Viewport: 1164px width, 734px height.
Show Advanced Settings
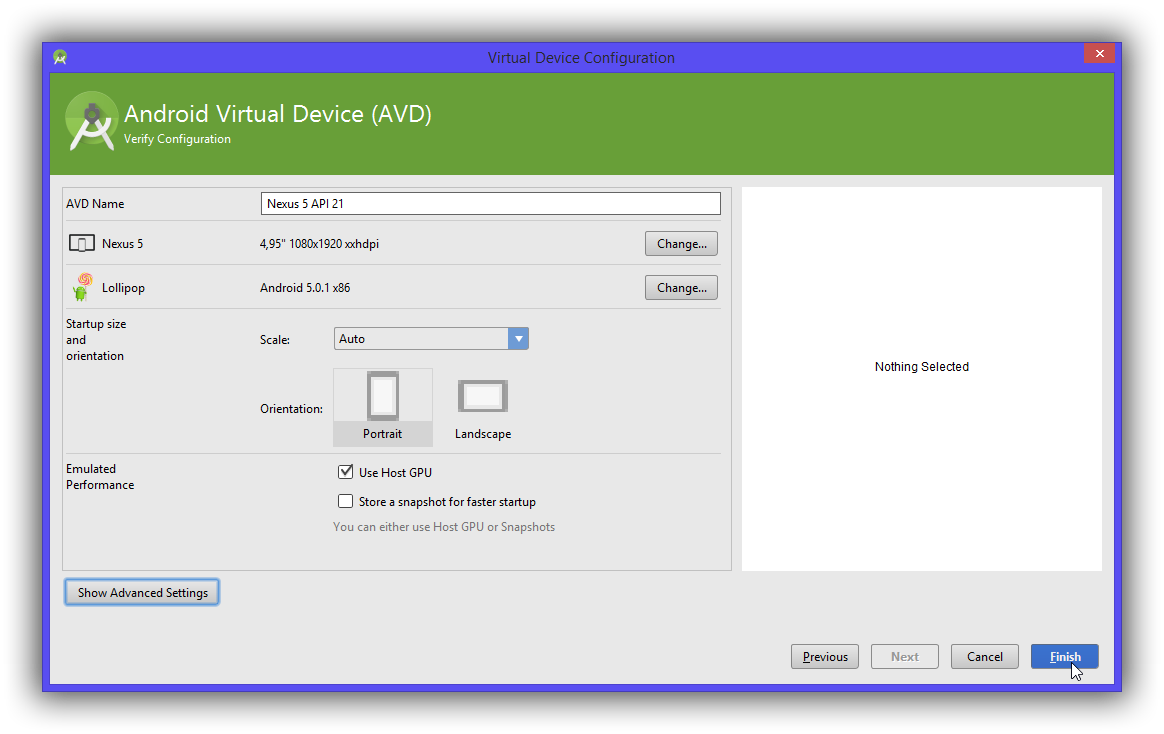point(142,592)
